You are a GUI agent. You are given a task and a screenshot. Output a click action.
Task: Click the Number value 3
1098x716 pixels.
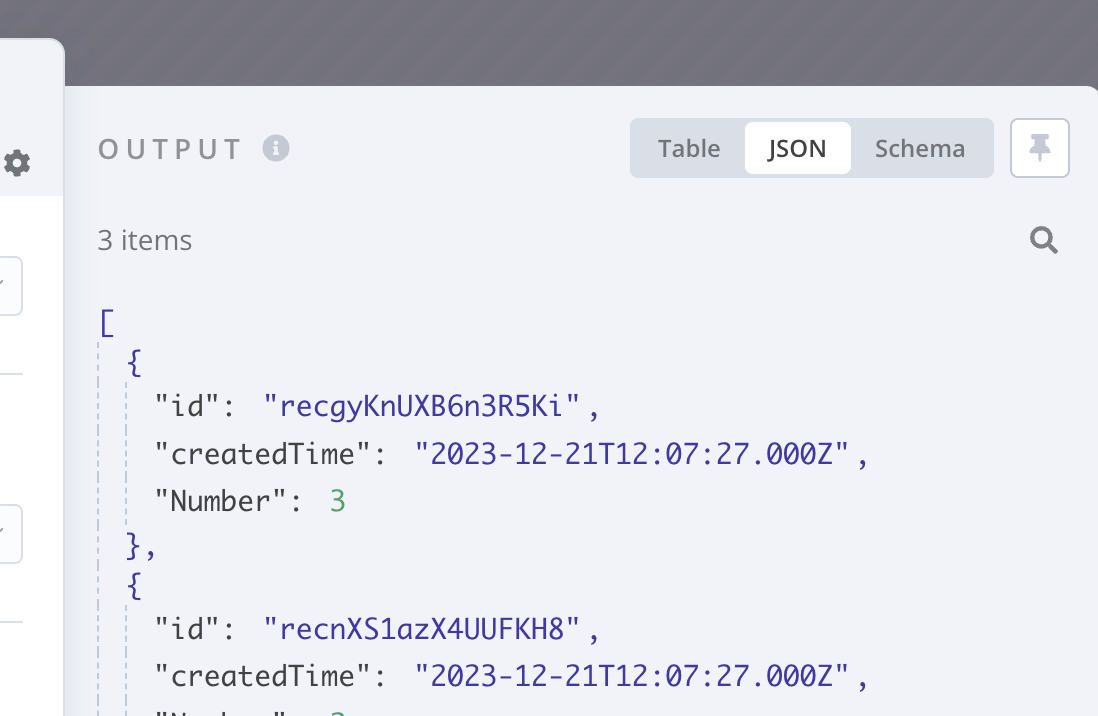[338, 501]
